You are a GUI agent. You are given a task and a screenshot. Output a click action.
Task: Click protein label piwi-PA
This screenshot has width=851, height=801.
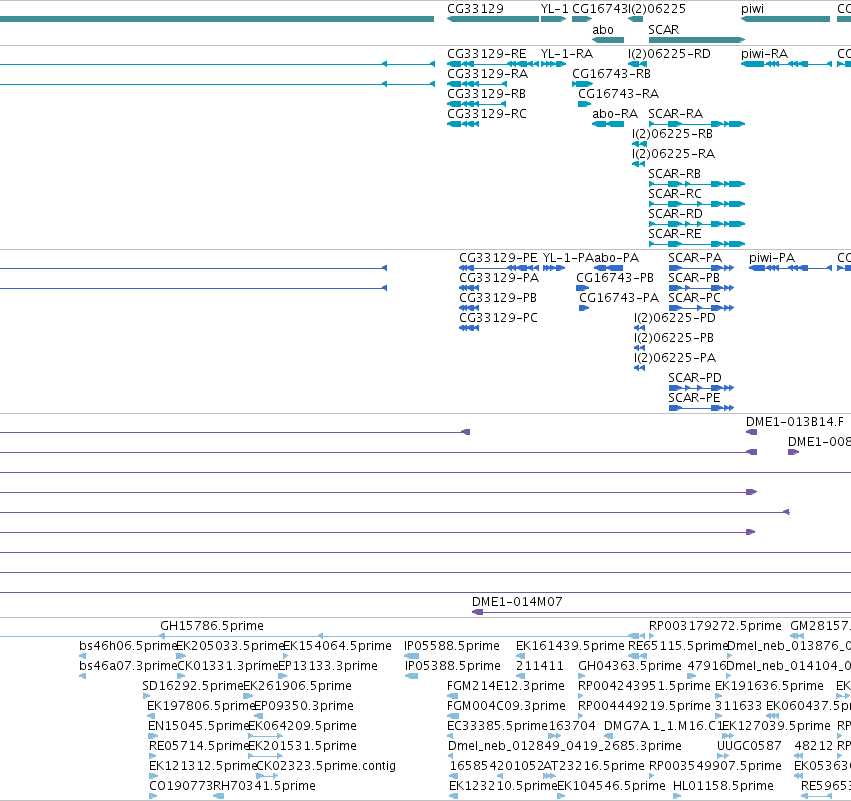(x=772, y=258)
